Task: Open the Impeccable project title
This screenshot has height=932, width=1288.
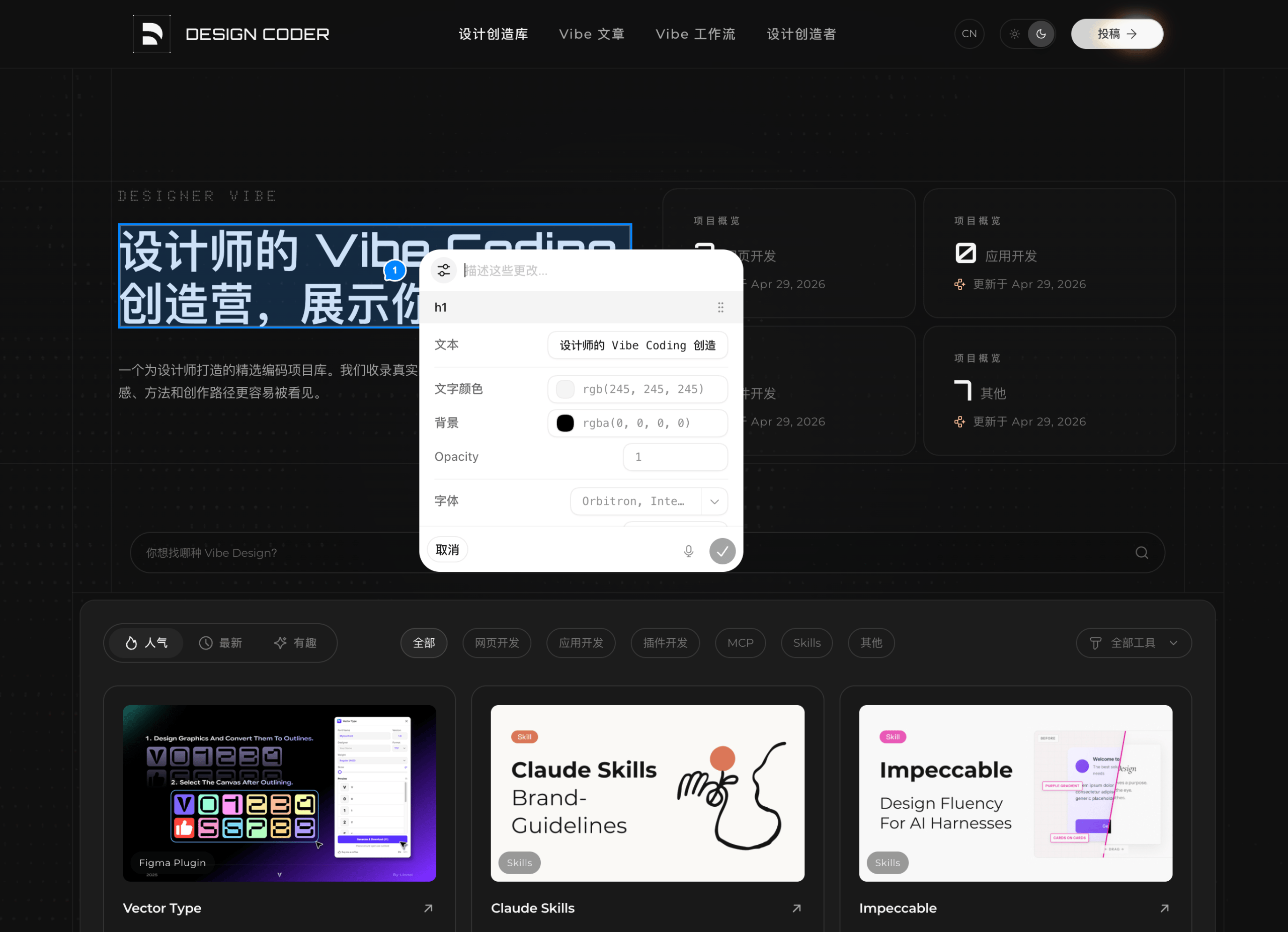Action: (898, 908)
